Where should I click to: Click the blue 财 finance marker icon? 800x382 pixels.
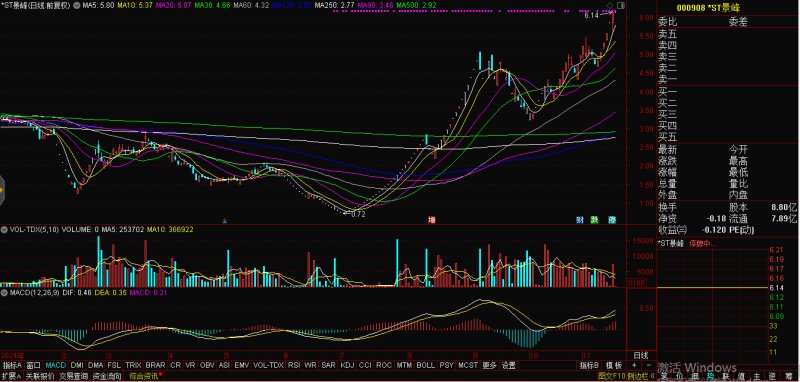[x=580, y=220]
